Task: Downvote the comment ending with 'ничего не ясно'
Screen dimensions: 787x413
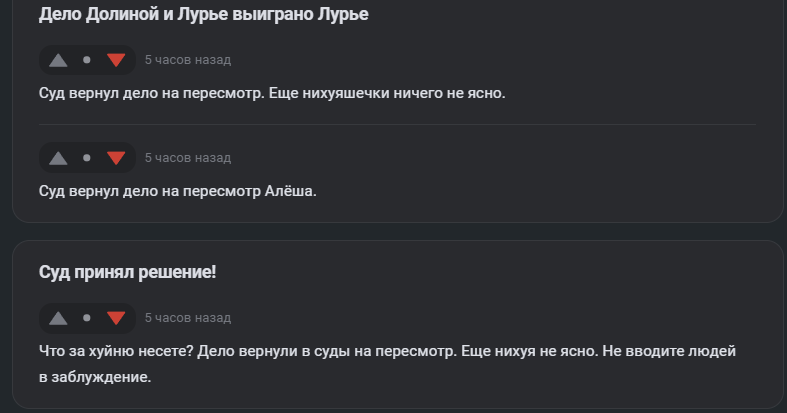Action: 115,60
